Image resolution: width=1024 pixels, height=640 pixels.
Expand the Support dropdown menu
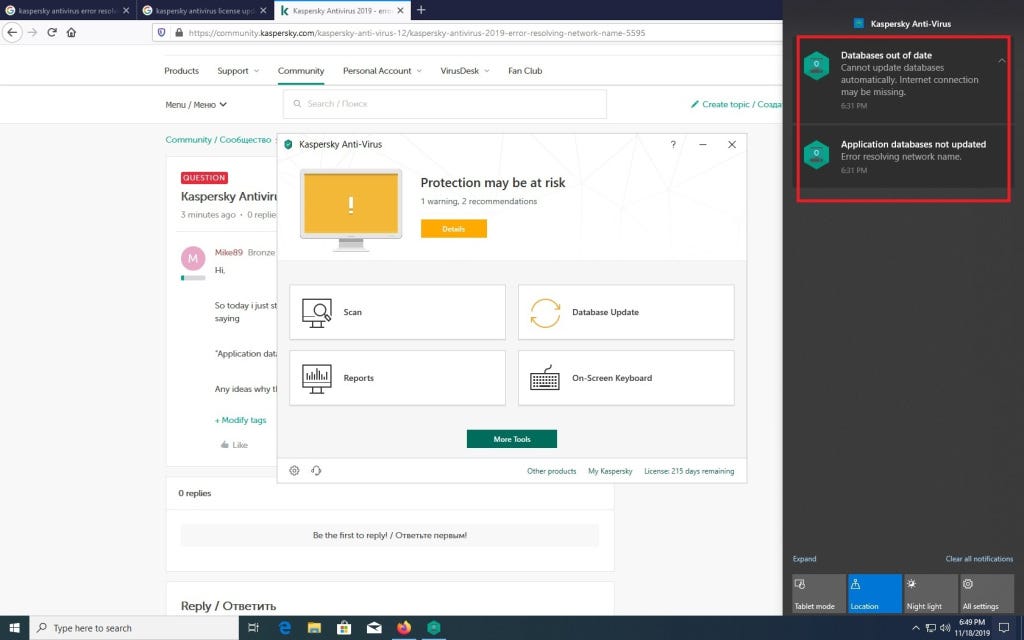(238, 71)
